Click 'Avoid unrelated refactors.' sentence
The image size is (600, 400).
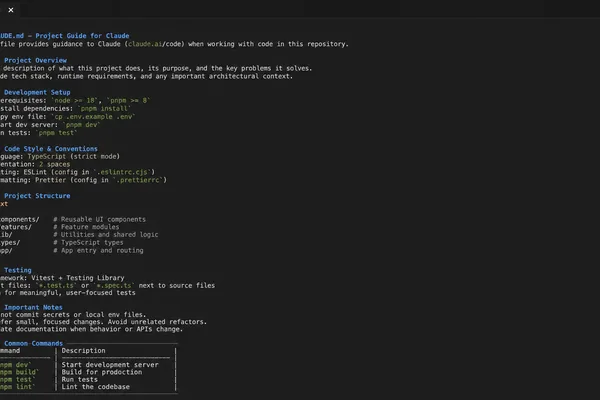pyautogui.click(x=157, y=322)
